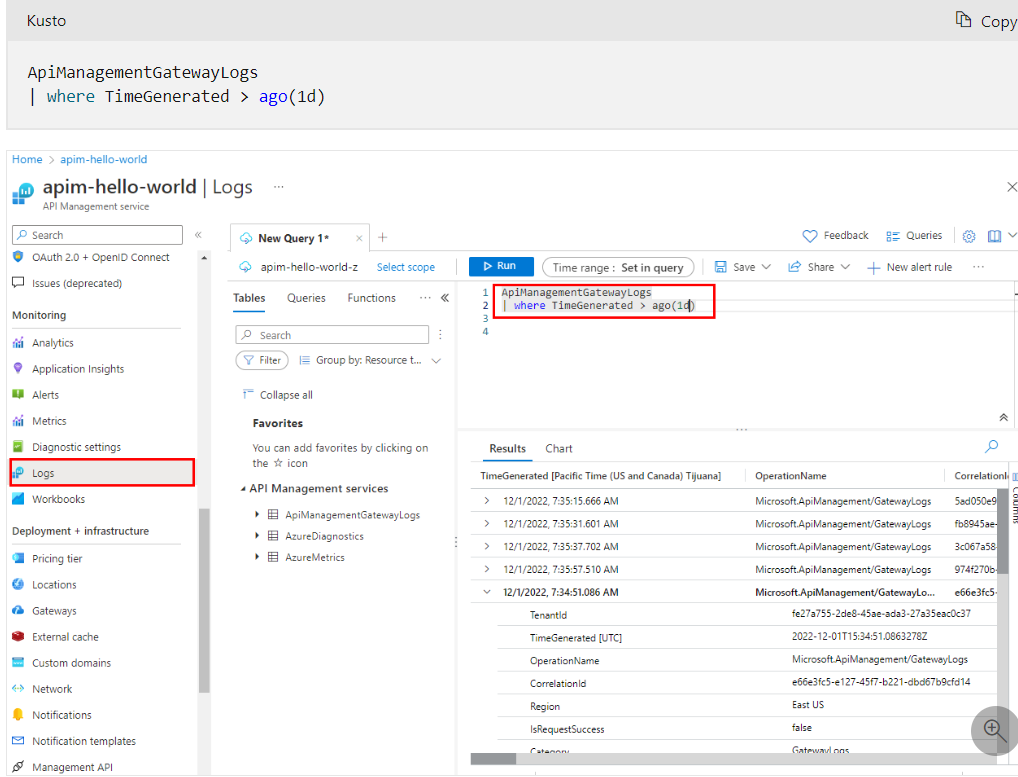Expand the 7:35:15.666 AM result row
This screenshot has width=1018, height=777.
487,500
